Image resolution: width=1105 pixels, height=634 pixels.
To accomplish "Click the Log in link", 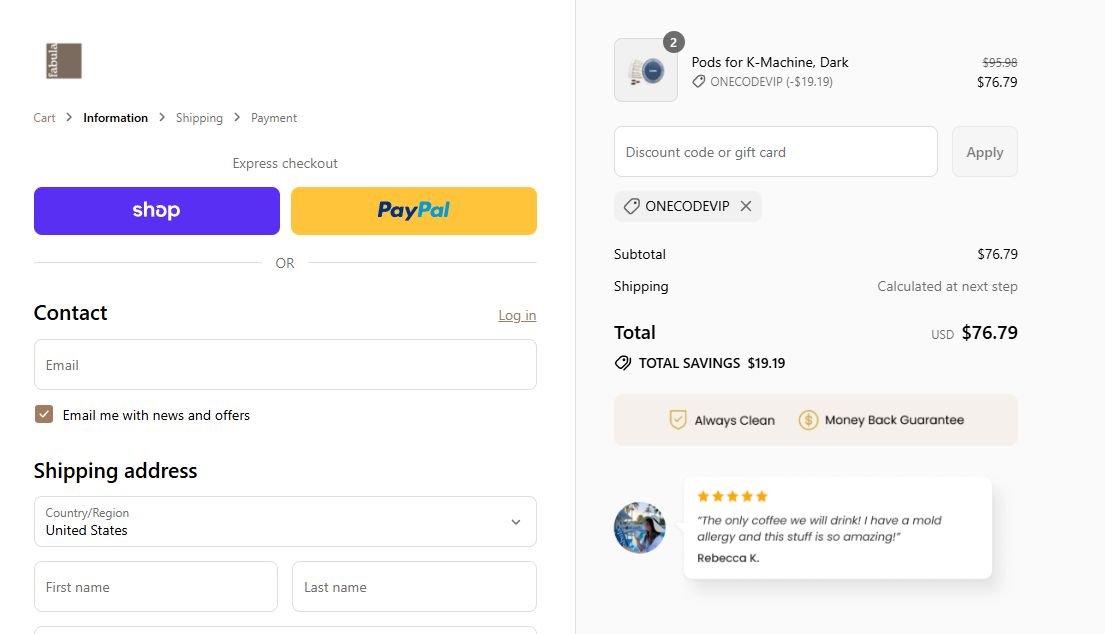I will click(517, 315).
